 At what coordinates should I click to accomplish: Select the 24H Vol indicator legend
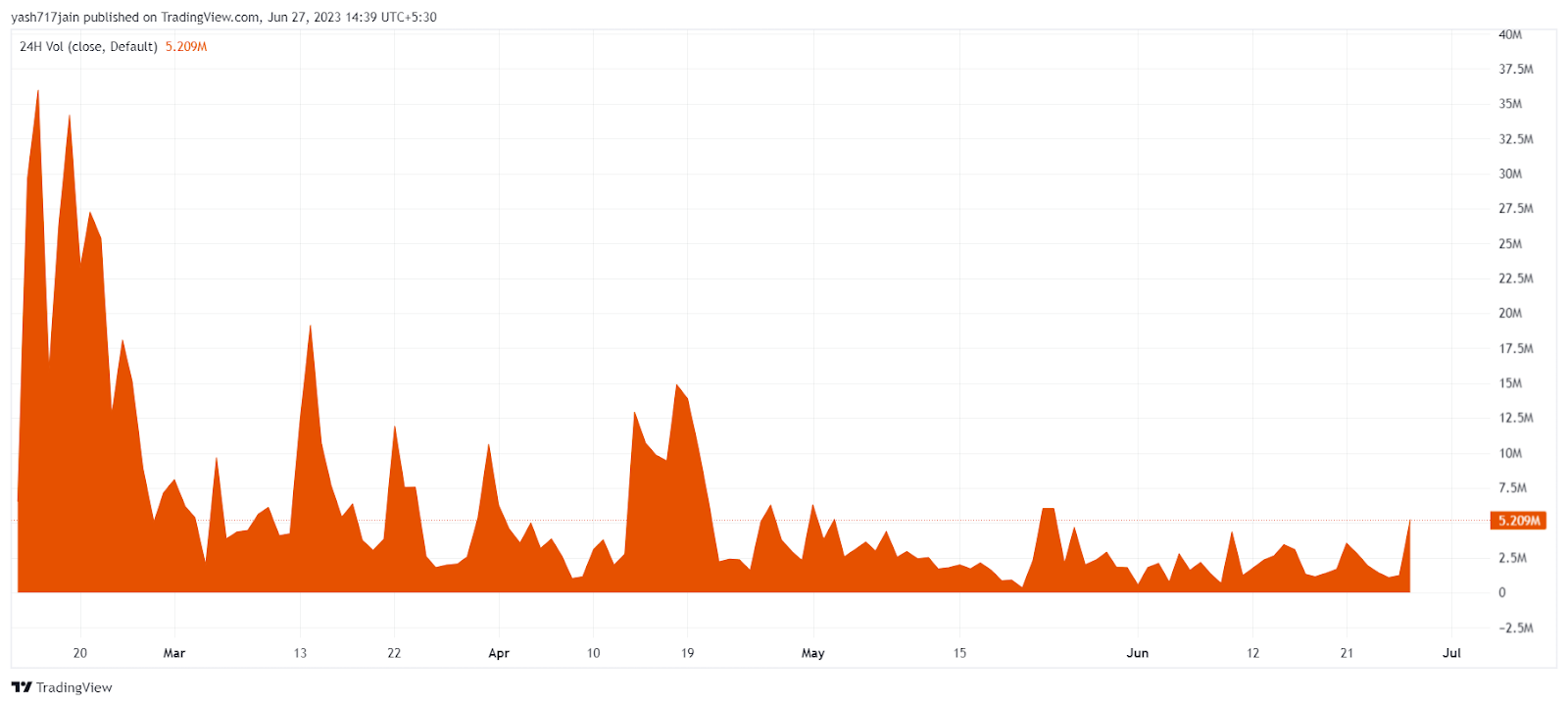(88, 46)
